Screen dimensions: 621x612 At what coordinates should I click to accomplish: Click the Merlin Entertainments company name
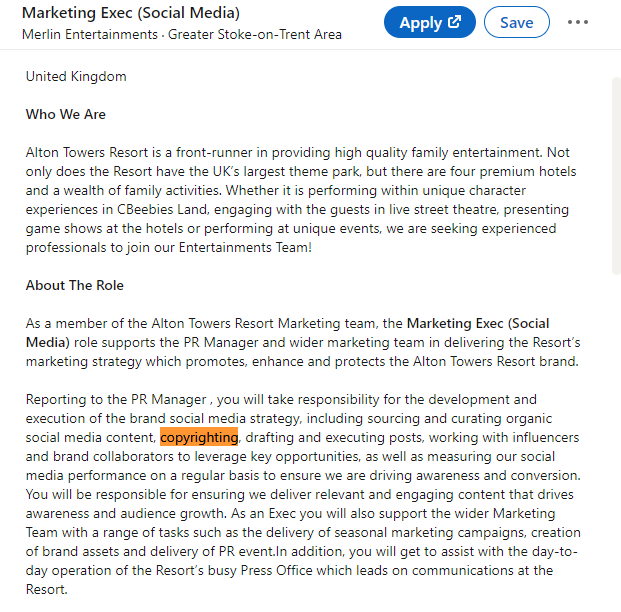click(x=90, y=34)
